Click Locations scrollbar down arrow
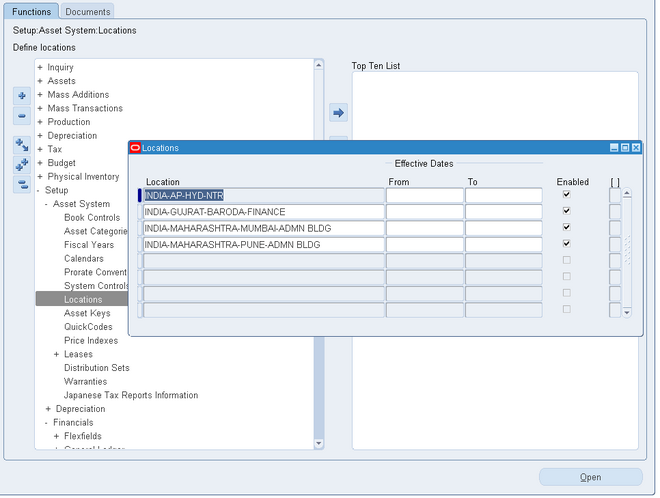 click(x=627, y=312)
